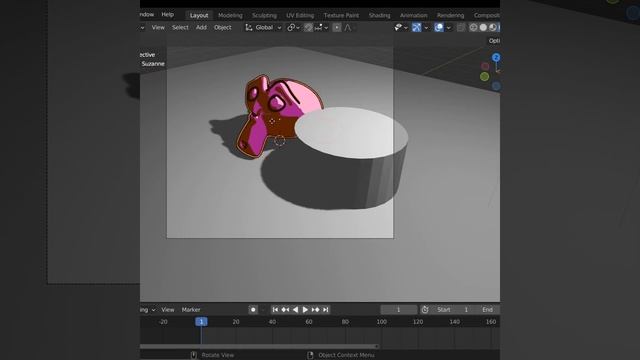Viewport: 640px width, 360px height.
Task: Click the blue playhead at frame 1
Action: pos(201,322)
